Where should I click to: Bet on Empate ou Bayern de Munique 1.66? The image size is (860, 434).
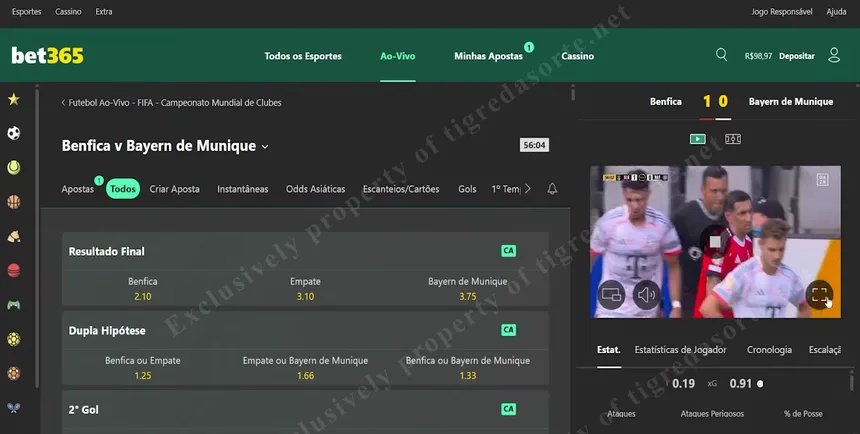[x=305, y=368]
